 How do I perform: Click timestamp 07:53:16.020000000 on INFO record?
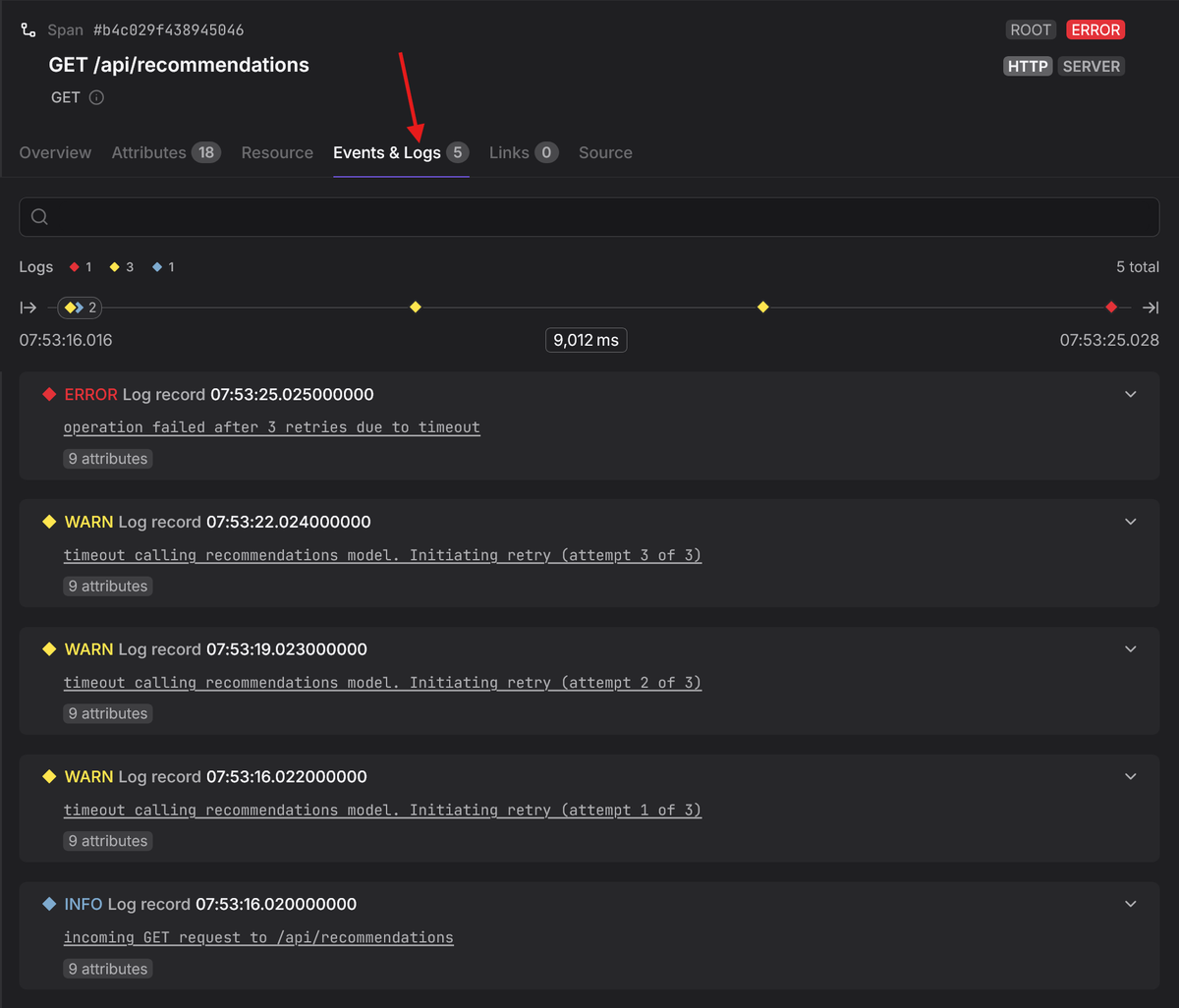pyautogui.click(x=276, y=904)
